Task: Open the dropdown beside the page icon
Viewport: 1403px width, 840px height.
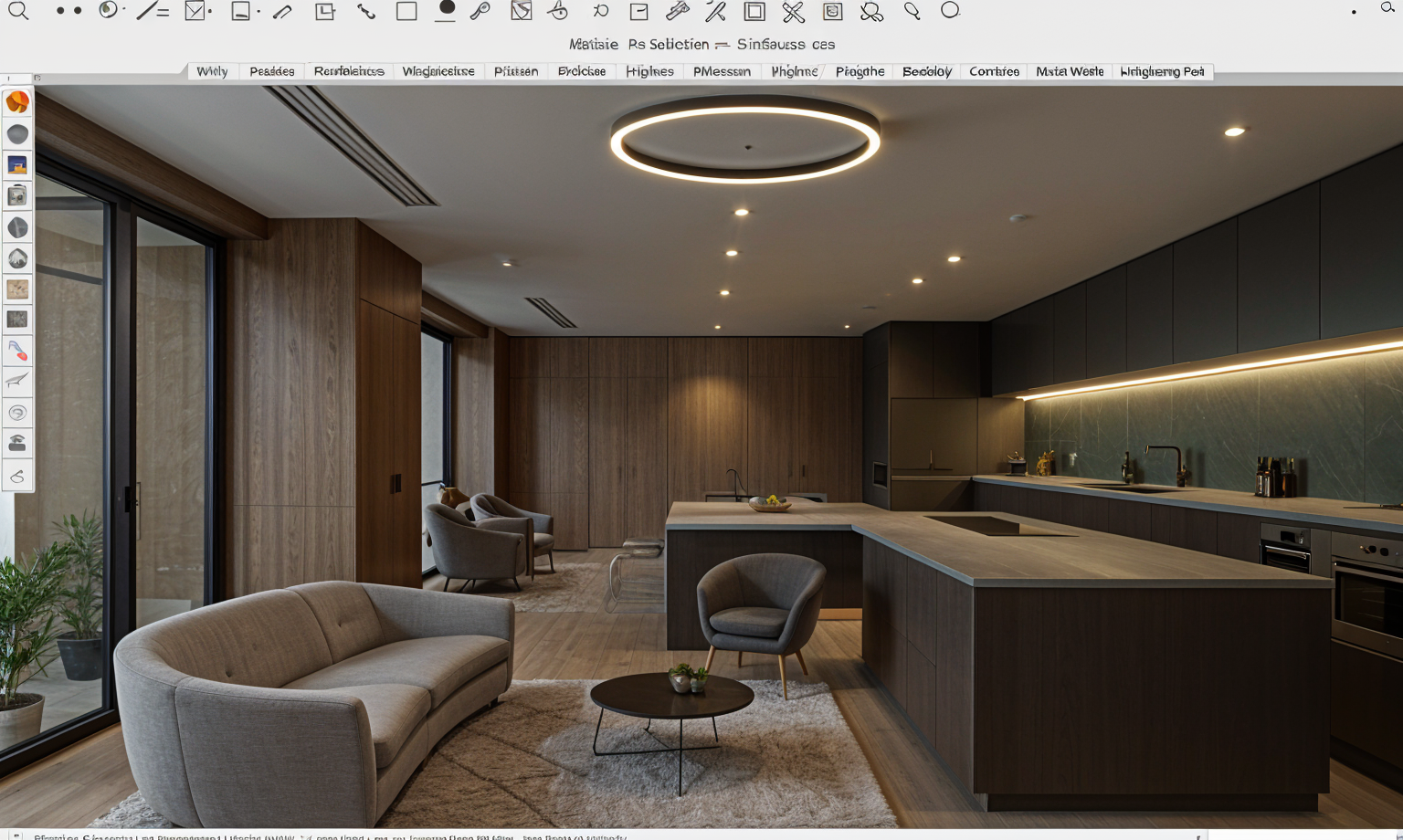Action: (x=258, y=12)
